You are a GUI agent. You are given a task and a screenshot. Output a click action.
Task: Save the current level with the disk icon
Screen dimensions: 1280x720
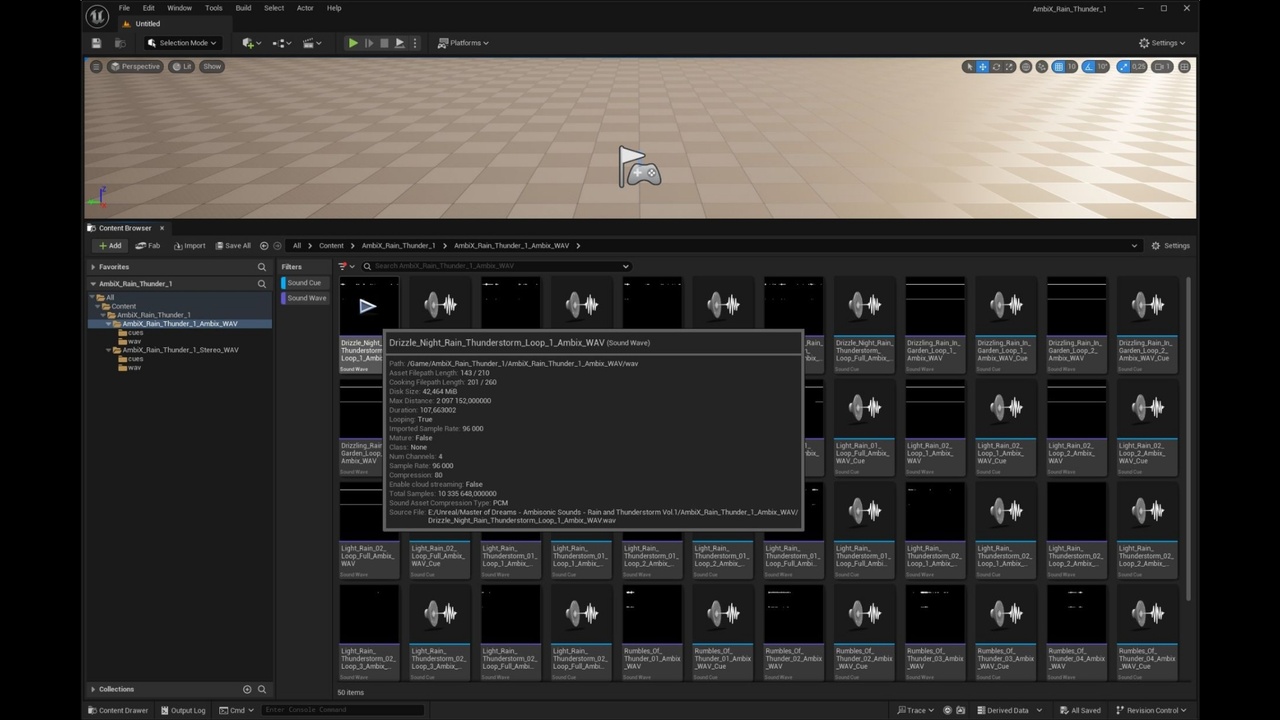coord(96,43)
